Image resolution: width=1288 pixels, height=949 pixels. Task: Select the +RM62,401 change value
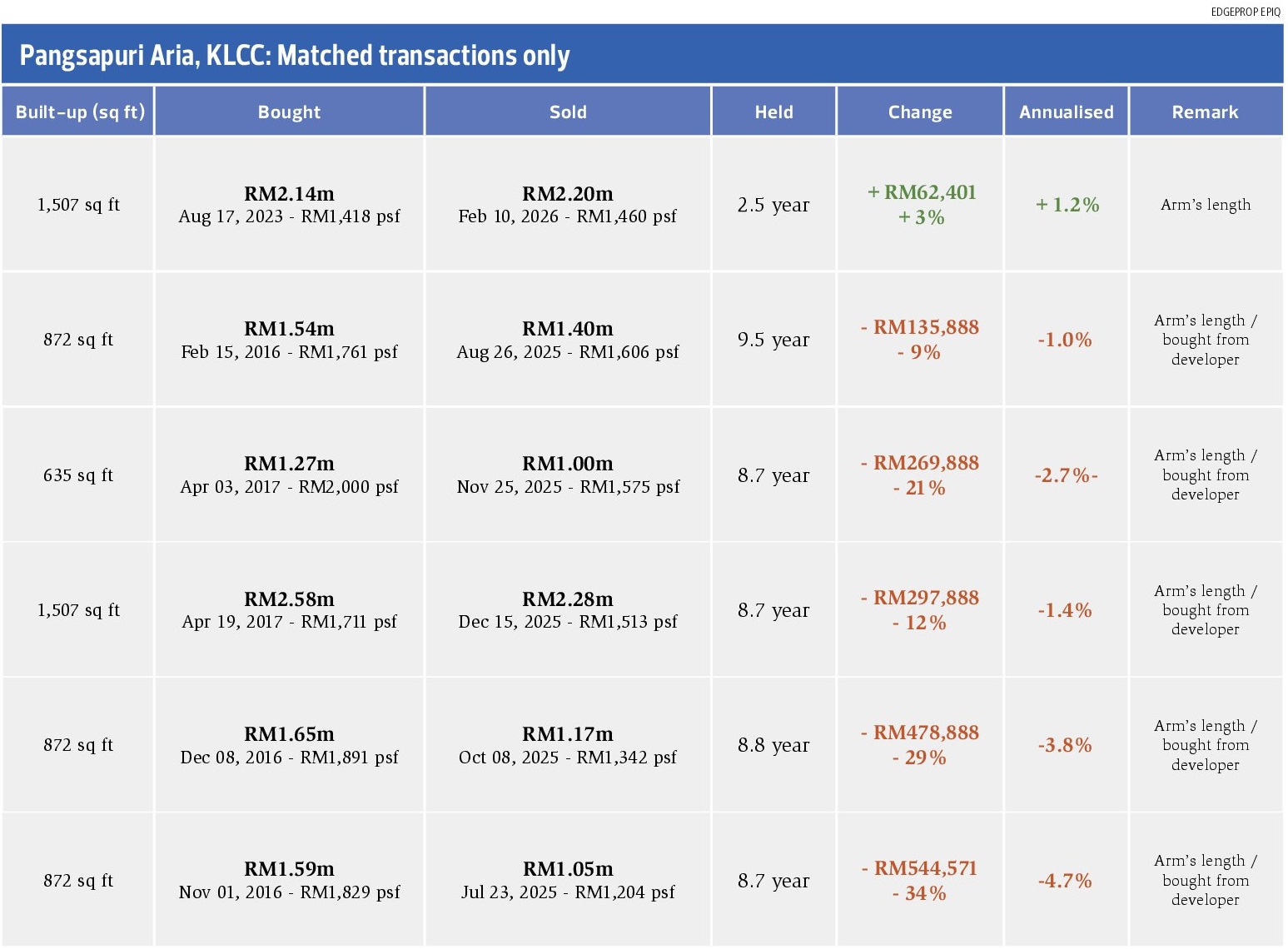pos(921,192)
